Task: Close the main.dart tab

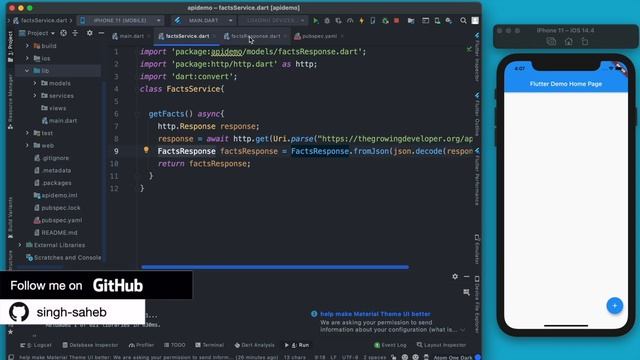Action: pos(149,36)
